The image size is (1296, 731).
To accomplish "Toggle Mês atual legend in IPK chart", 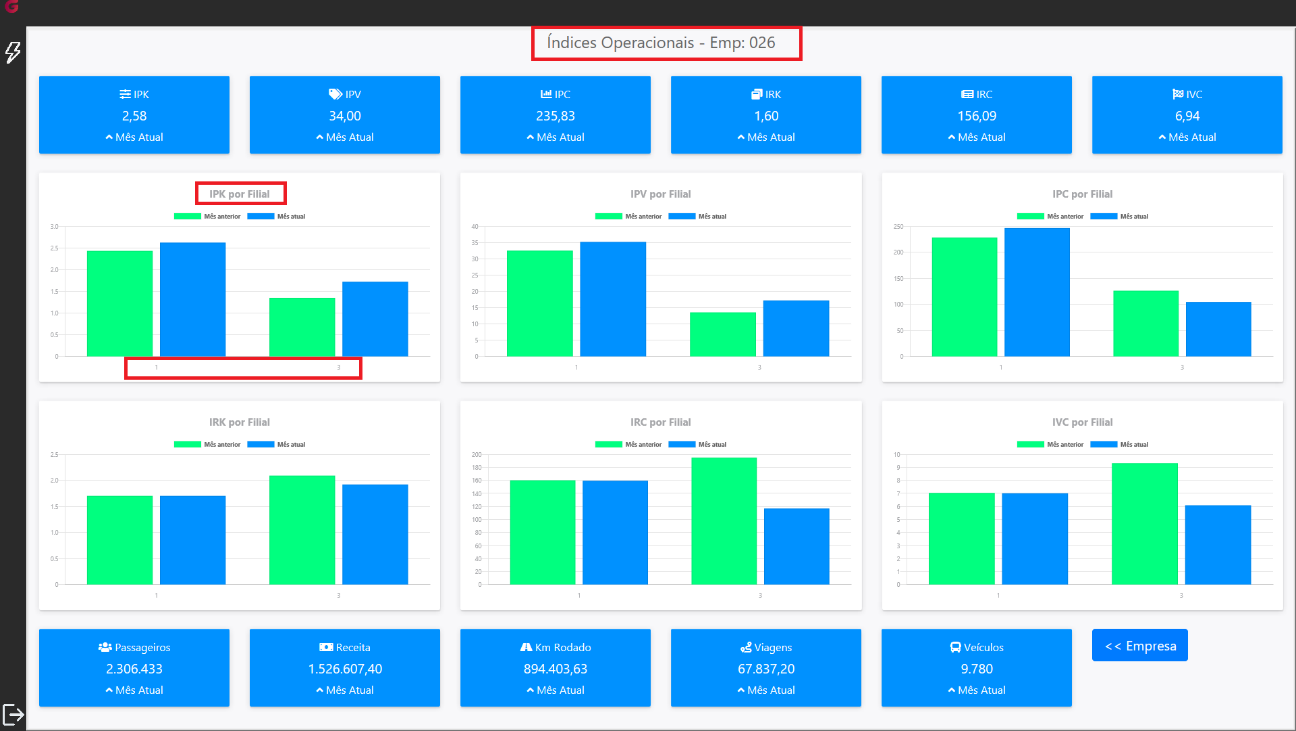I will click(275, 216).
